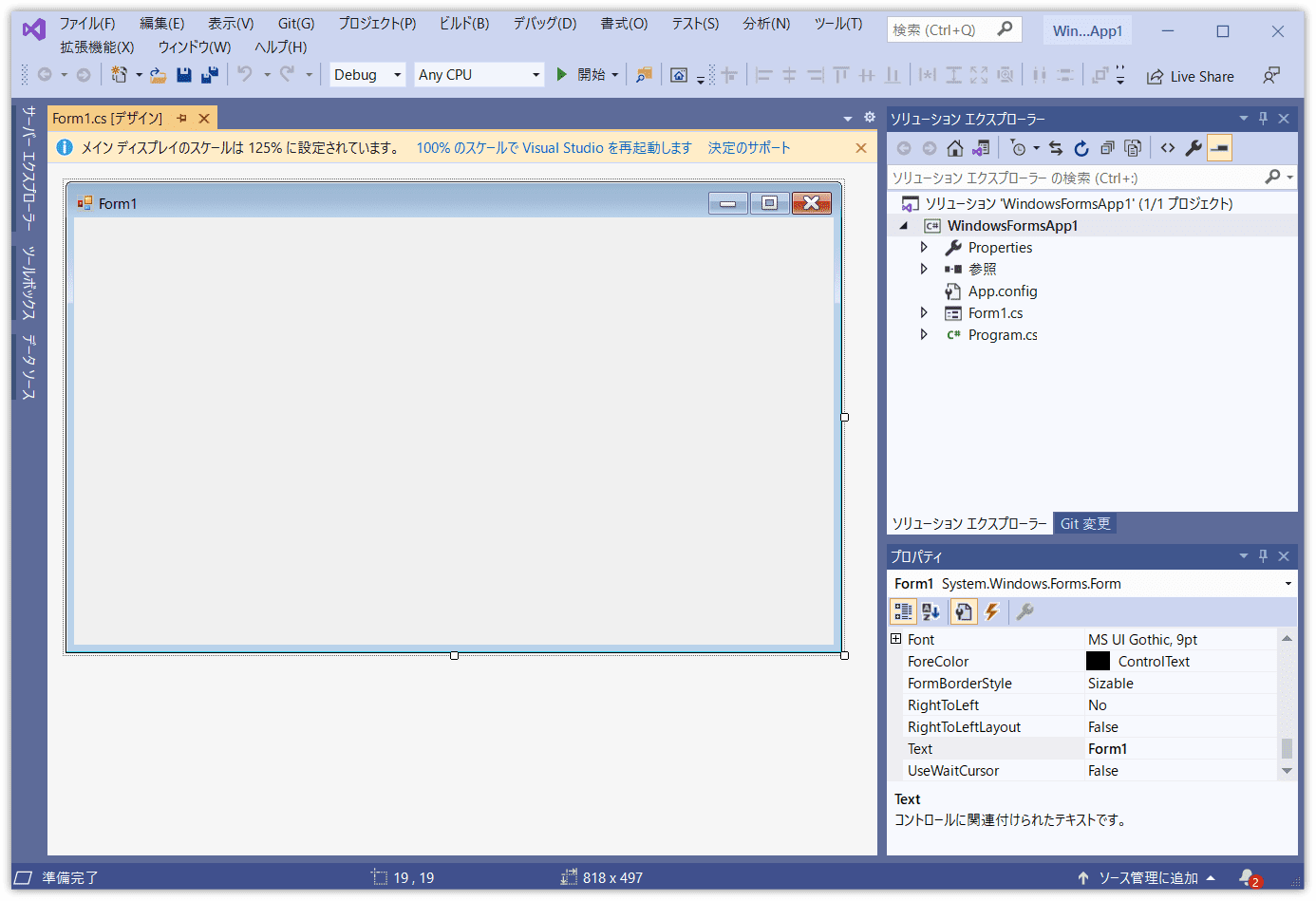Viewport: 1316px width, 901px height.
Task: Click restart Visual Studio at 100% scale link
Action: tap(554, 148)
